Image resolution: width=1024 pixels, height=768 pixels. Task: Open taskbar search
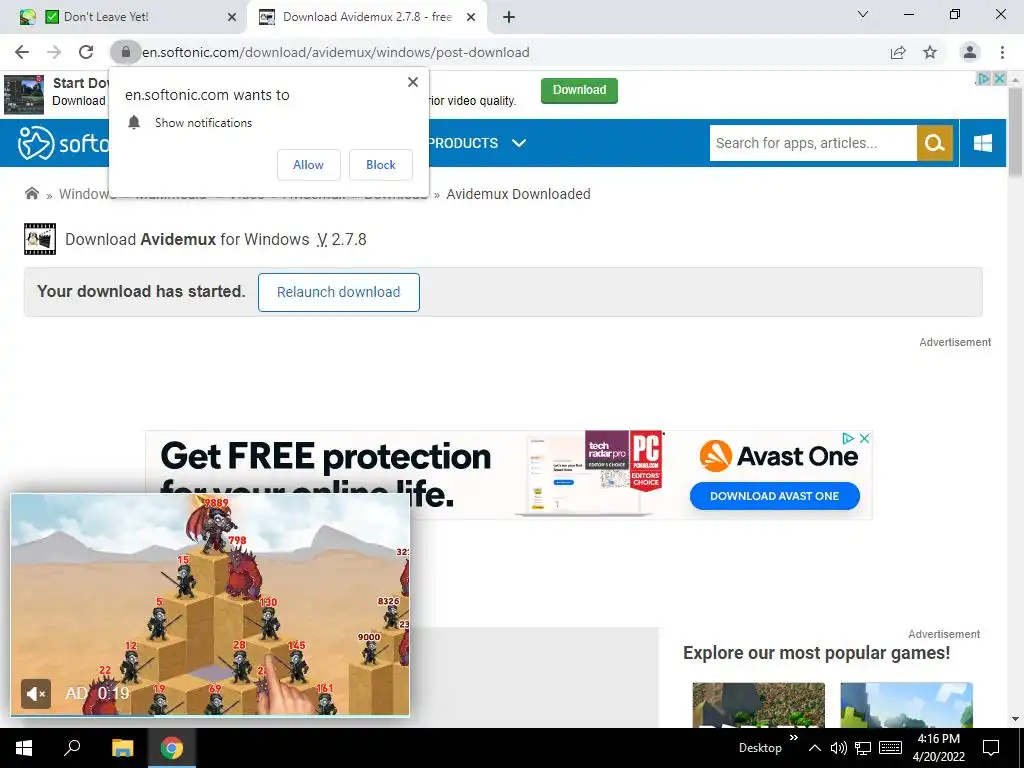coord(72,748)
